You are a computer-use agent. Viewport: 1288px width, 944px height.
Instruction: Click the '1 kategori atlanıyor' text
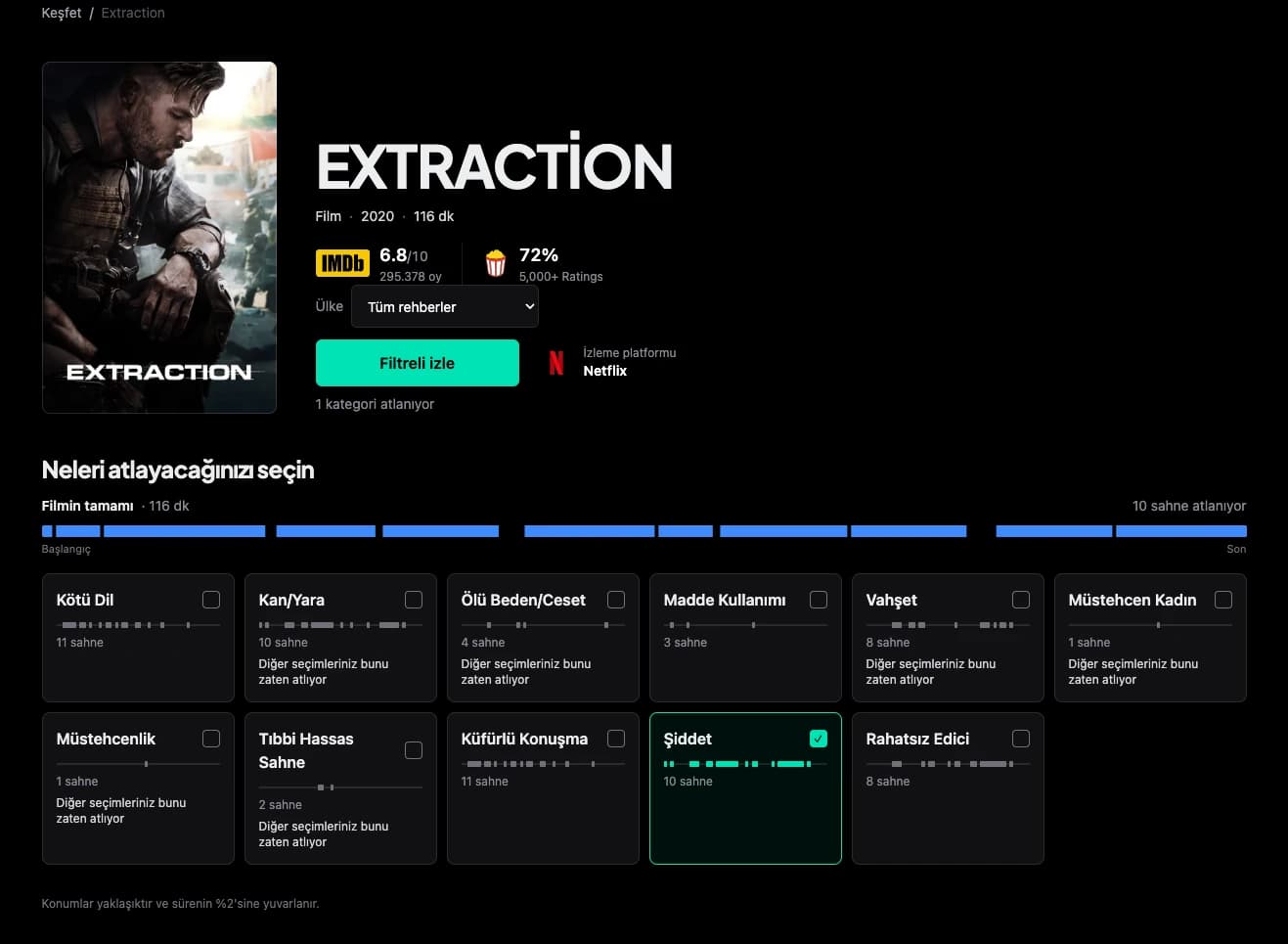[375, 404]
